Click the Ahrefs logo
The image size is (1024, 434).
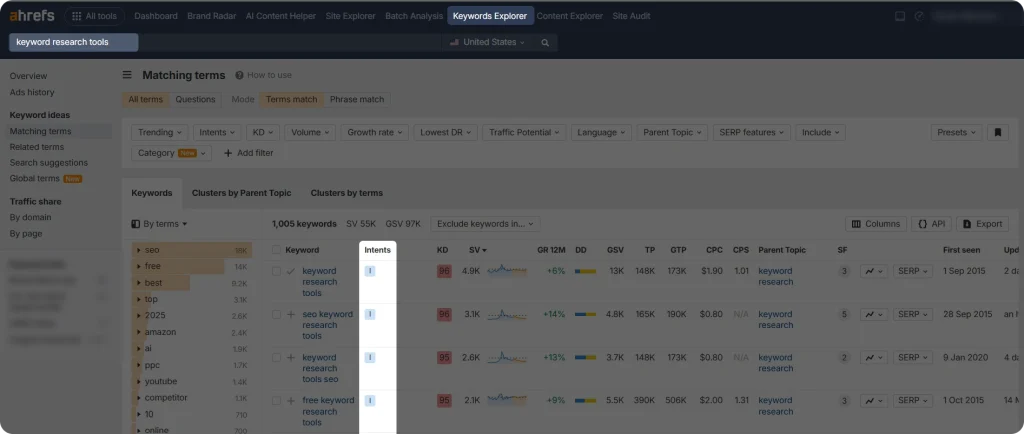click(32, 16)
